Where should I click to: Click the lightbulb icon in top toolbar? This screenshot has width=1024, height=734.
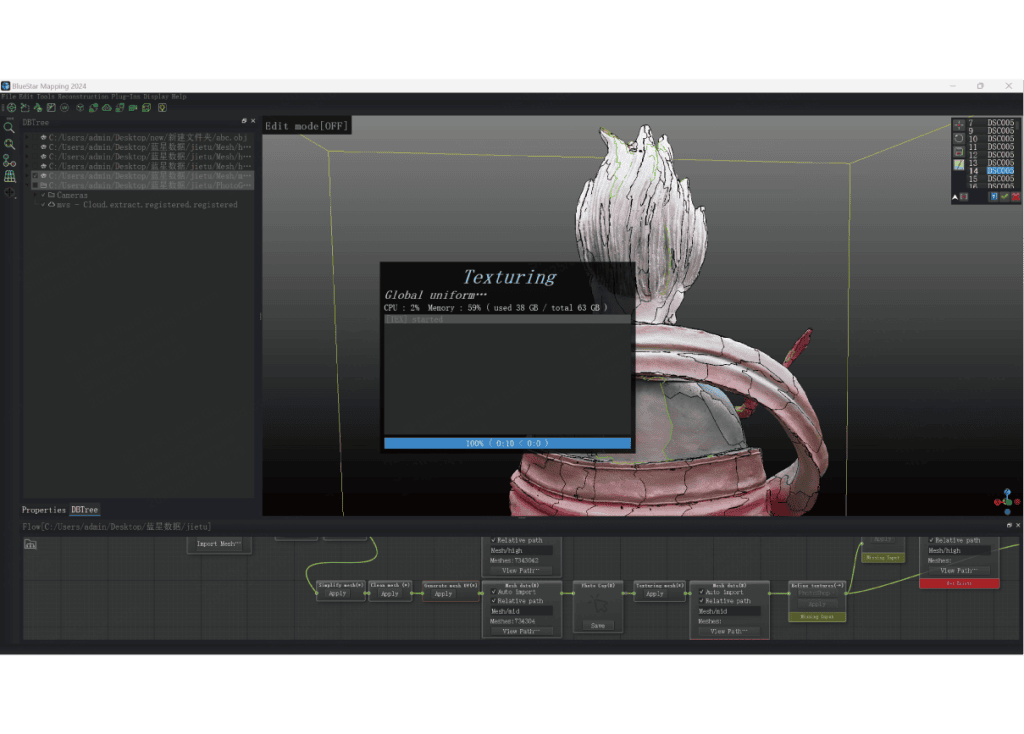(x=162, y=108)
